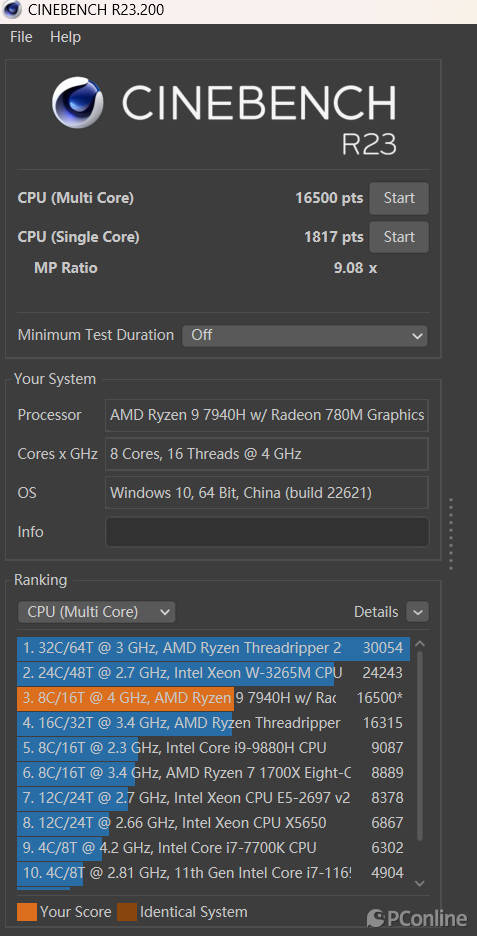Click the ranking list scroll up arrow
477x936 pixels.
point(420,644)
